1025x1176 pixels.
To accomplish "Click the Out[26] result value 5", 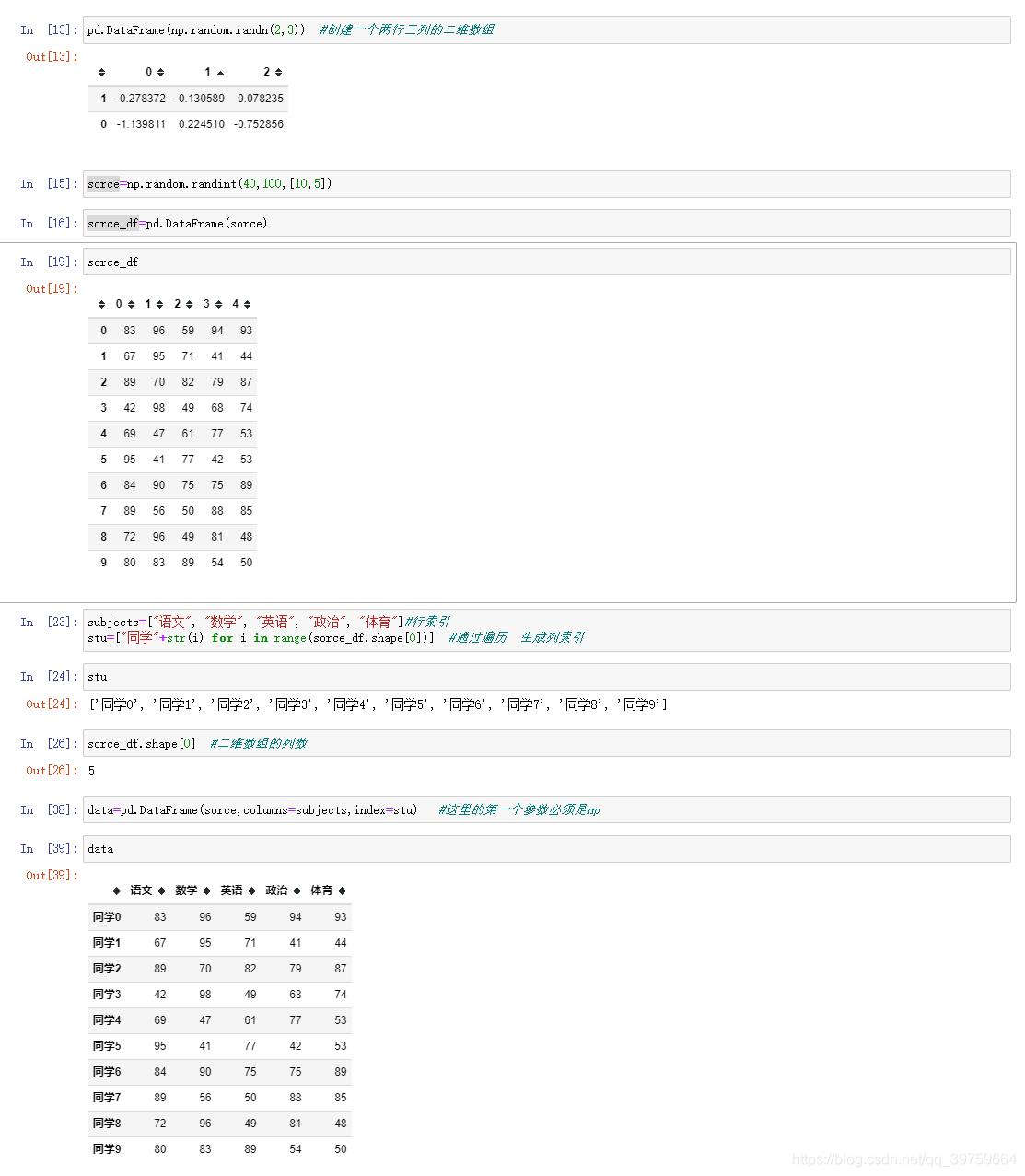I will 91,771.
